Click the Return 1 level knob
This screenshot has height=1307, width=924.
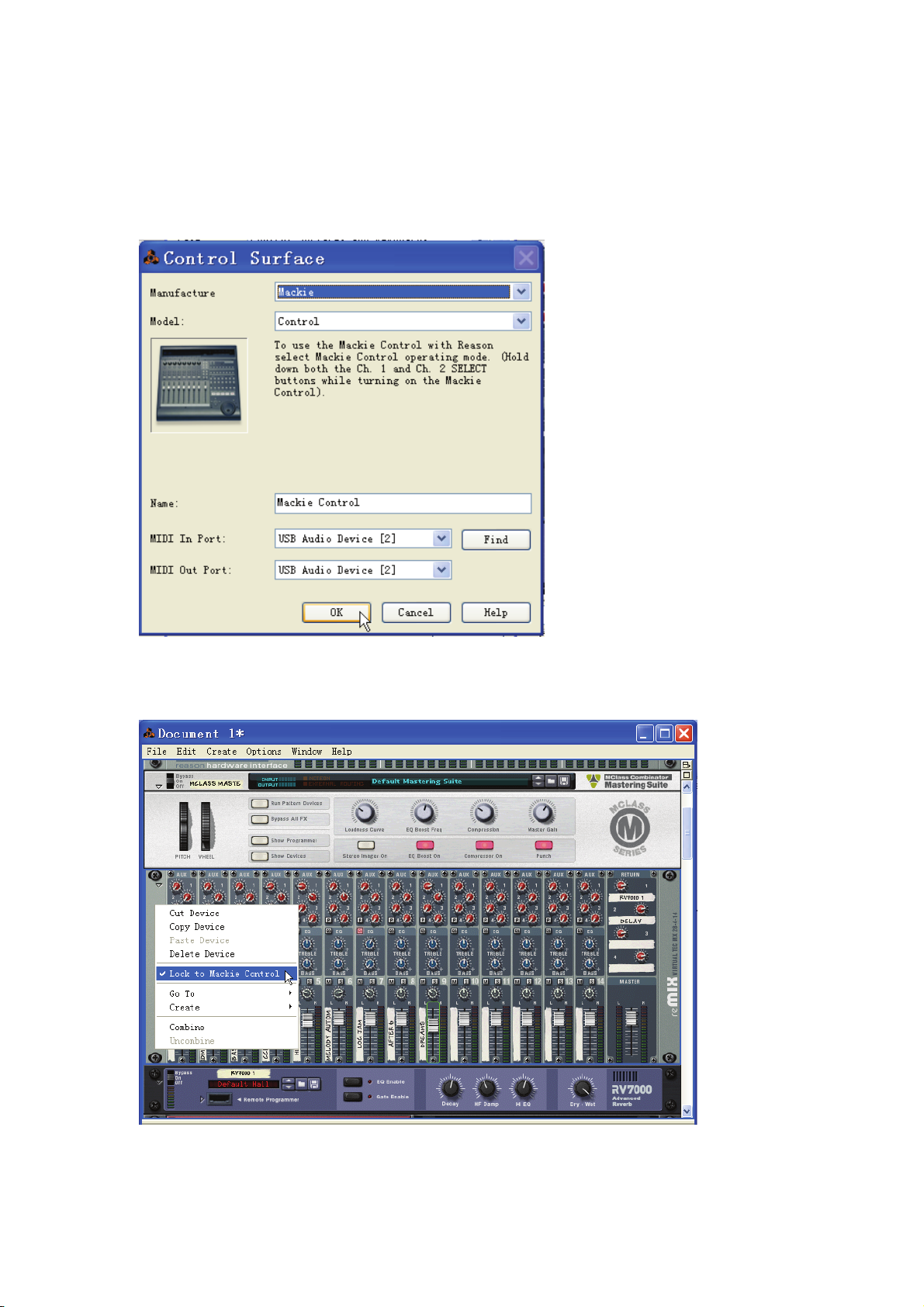tap(621, 885)
